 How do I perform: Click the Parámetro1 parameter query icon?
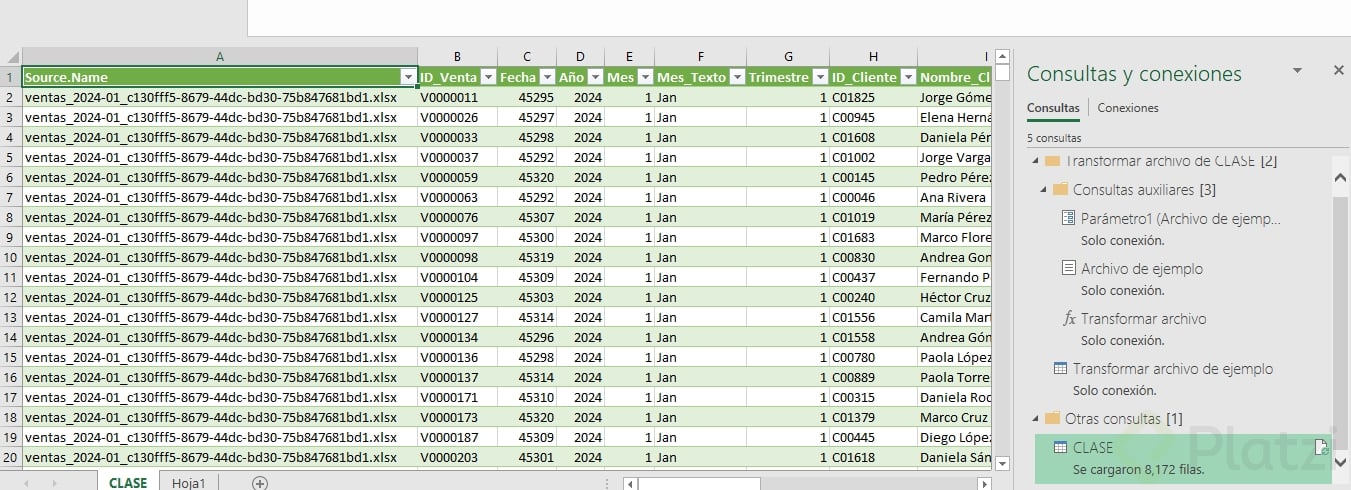(1067, 218)
